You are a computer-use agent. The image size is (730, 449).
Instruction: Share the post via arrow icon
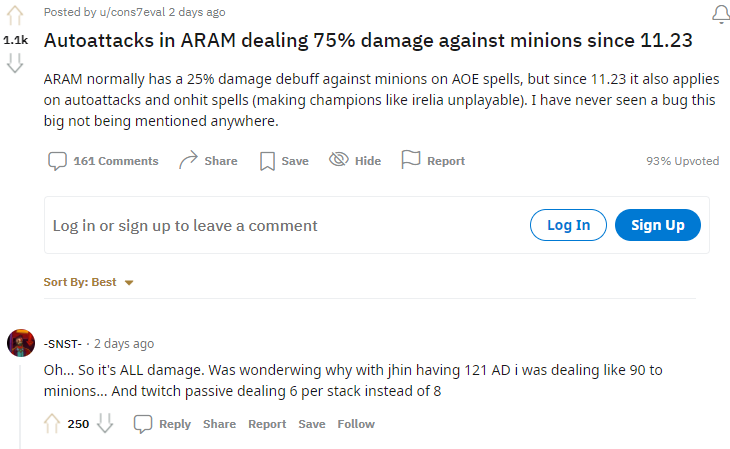pos(208,161)
